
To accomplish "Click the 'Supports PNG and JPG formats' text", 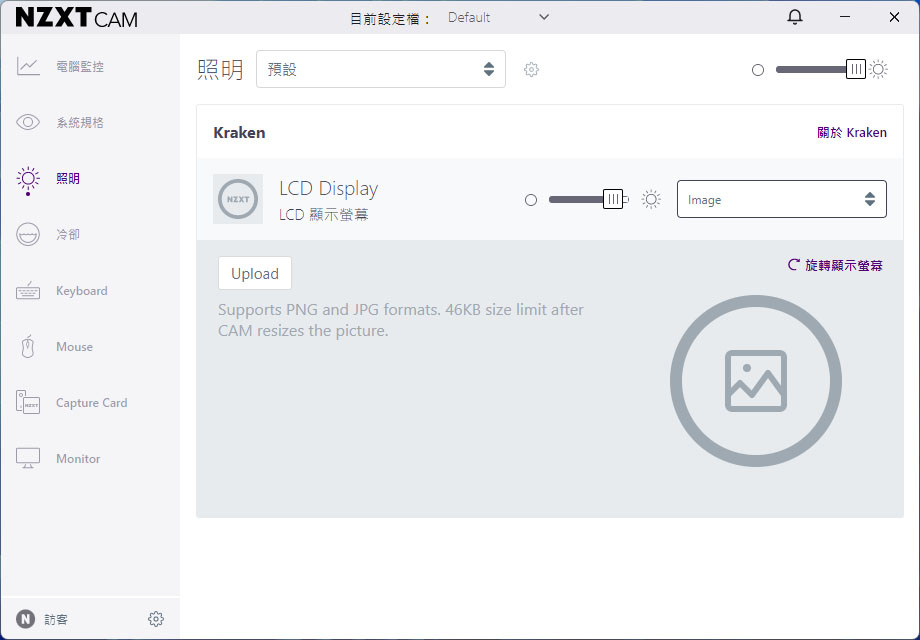I will pos(401,320).
